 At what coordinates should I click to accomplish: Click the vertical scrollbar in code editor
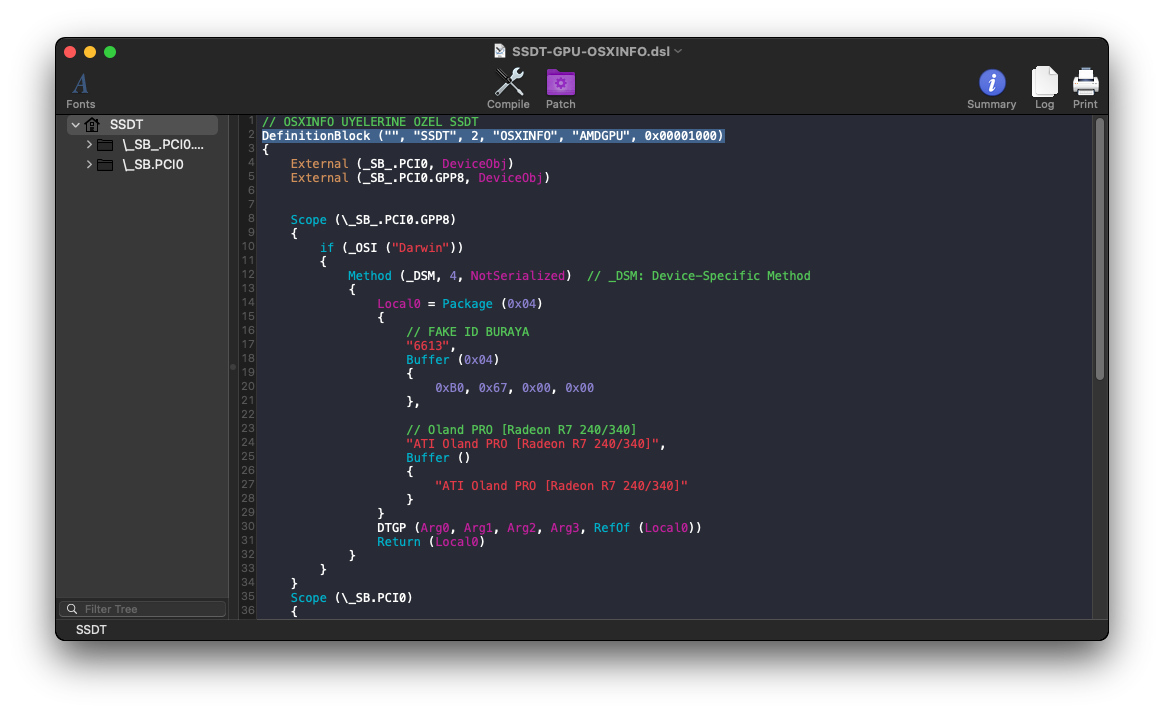click(x=1099, y=250)
